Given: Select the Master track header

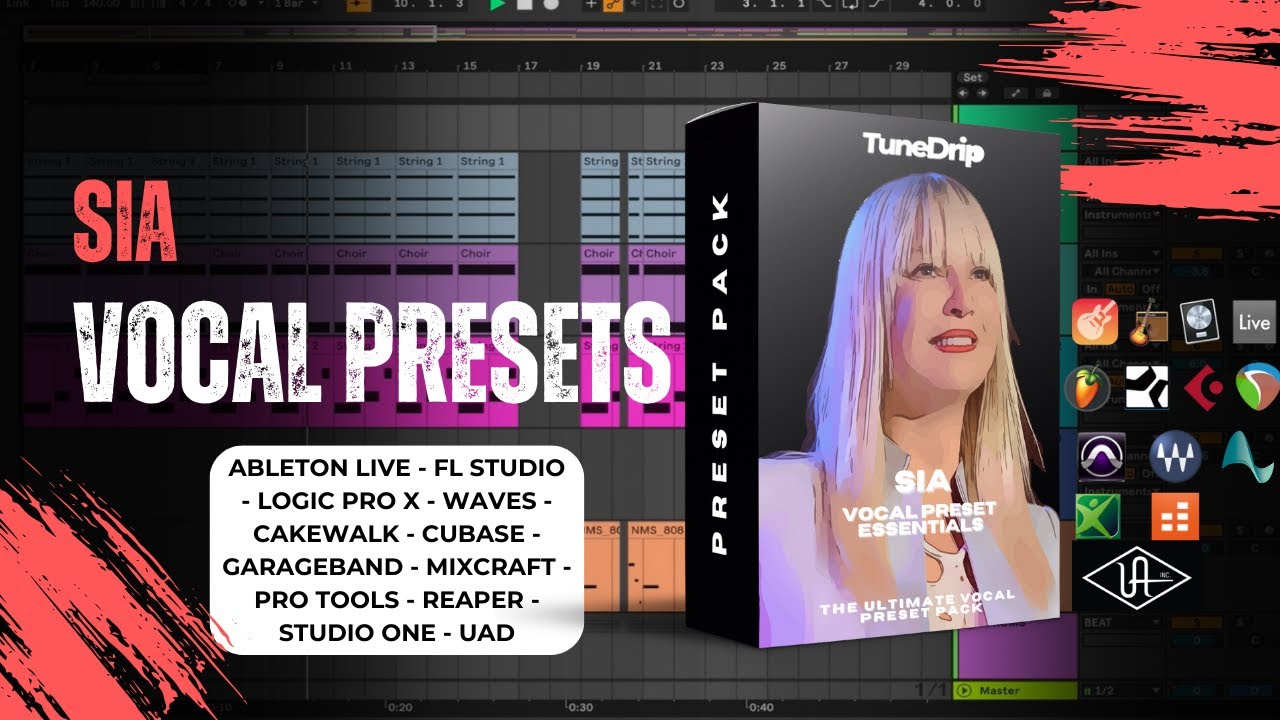Looking at the screenshot, I should point(1015,690).
